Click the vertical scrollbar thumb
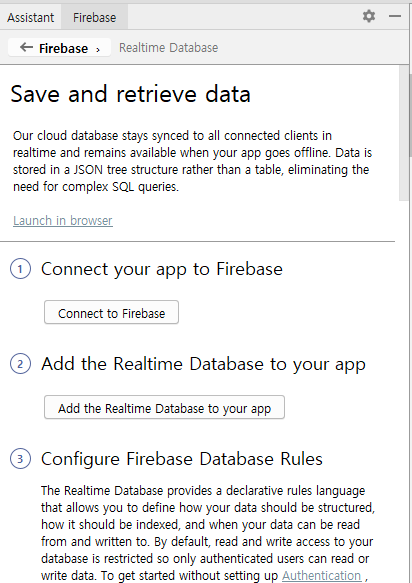412x583 pixels. (404, 133)
